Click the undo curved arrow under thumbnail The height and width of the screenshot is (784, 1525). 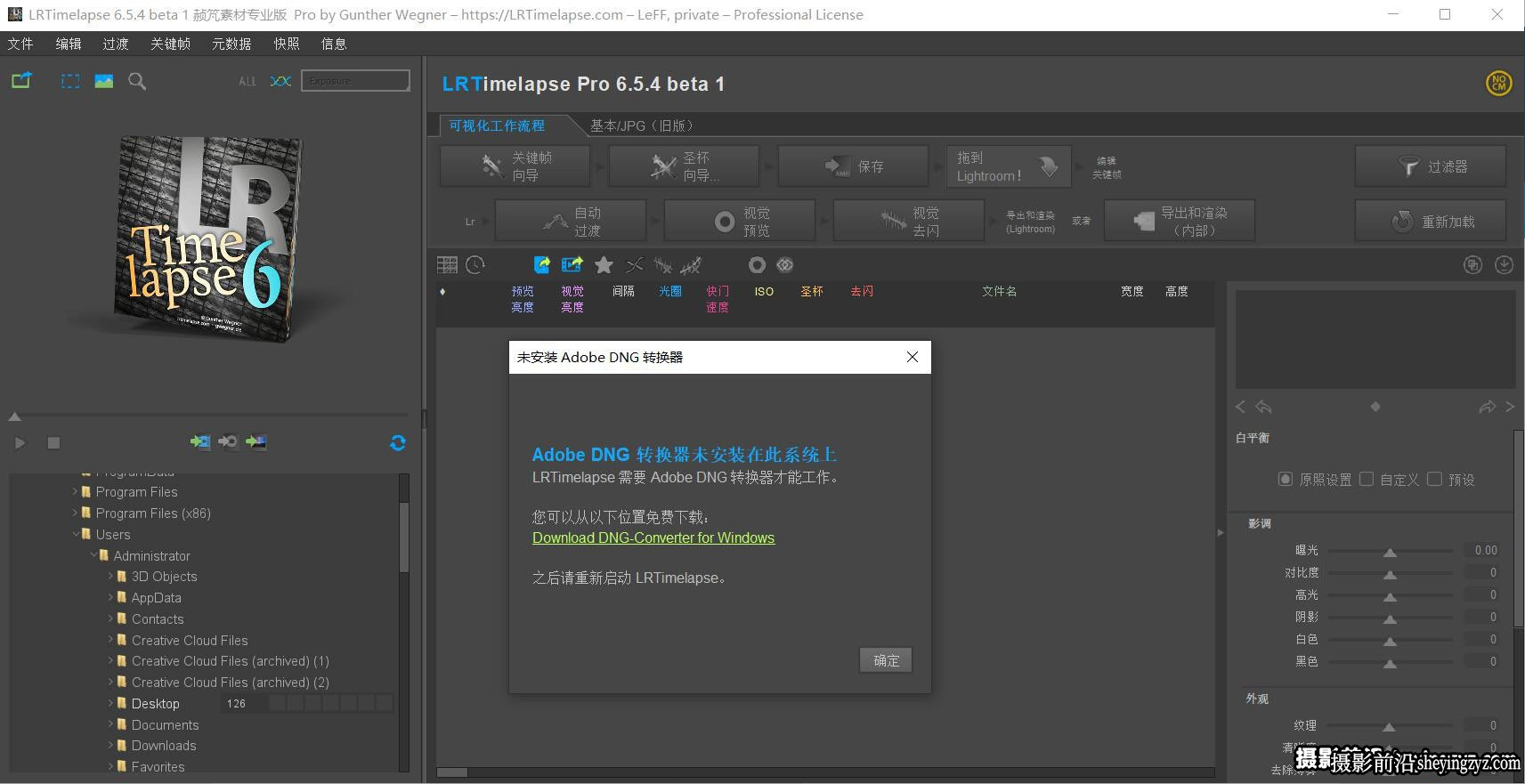tap(1263, 407)
